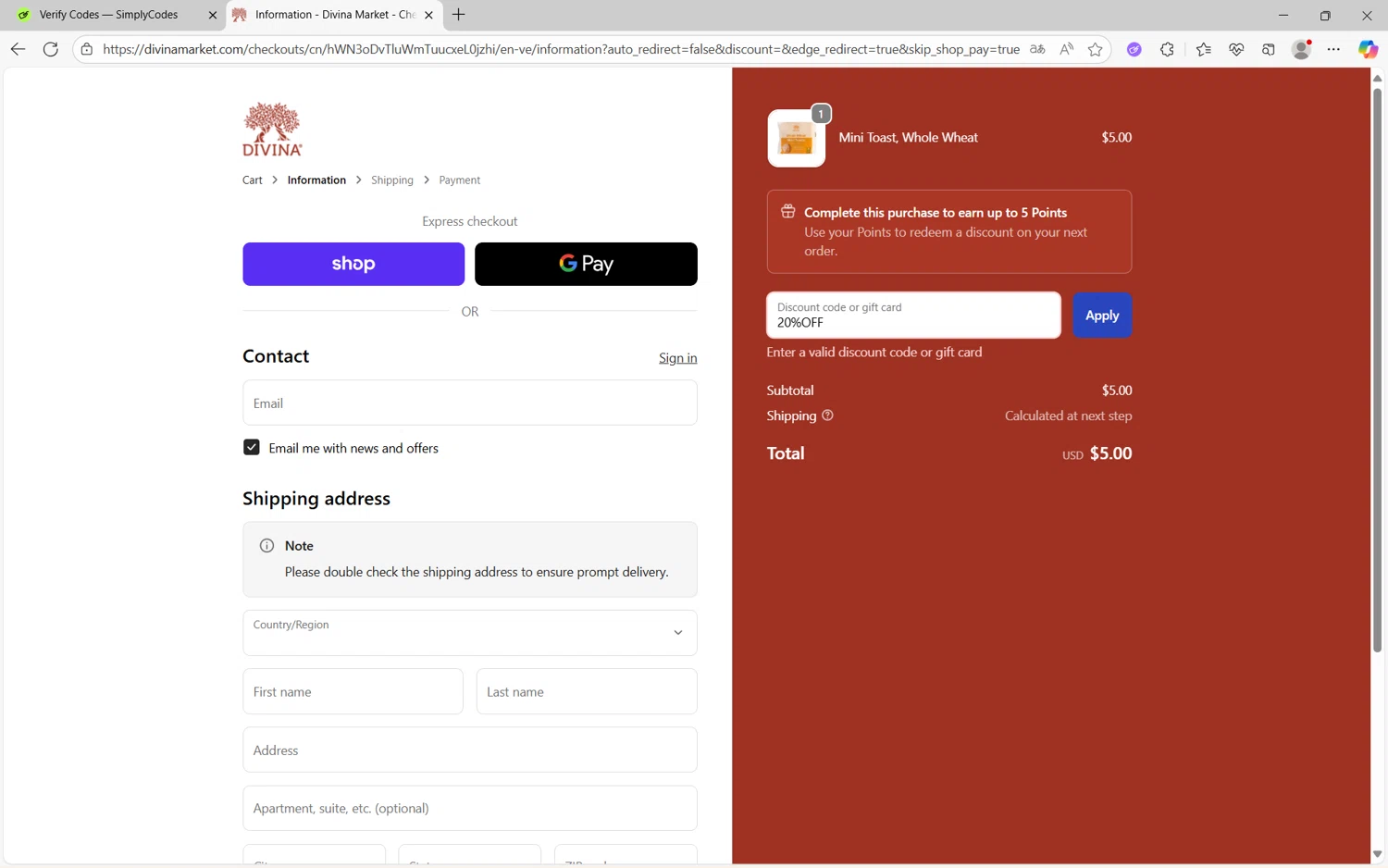Screen dimensions: 1388x868
Task: Click the Mini Toast product thumbnail
Action: (x=796, y=138)
